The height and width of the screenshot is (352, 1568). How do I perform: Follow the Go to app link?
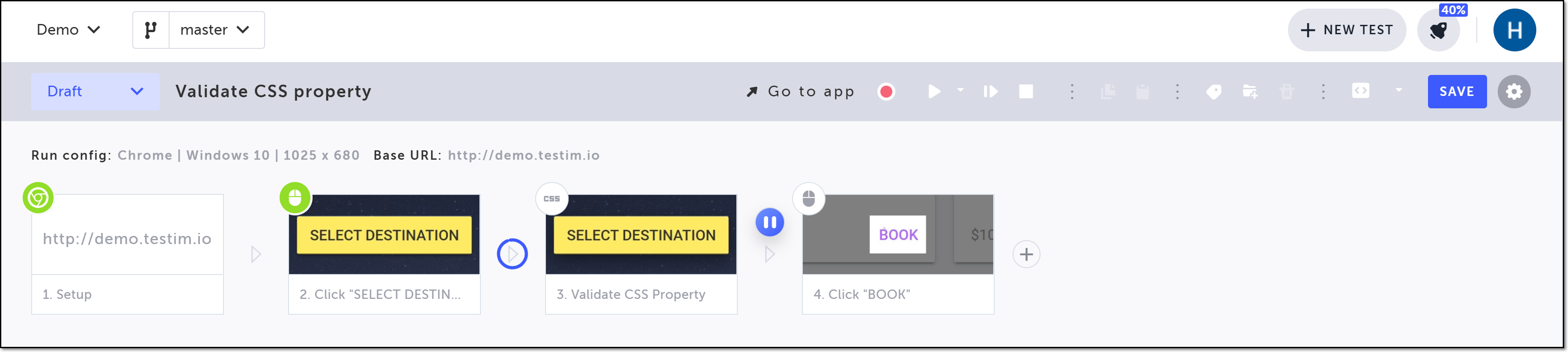tap(800, 91)
